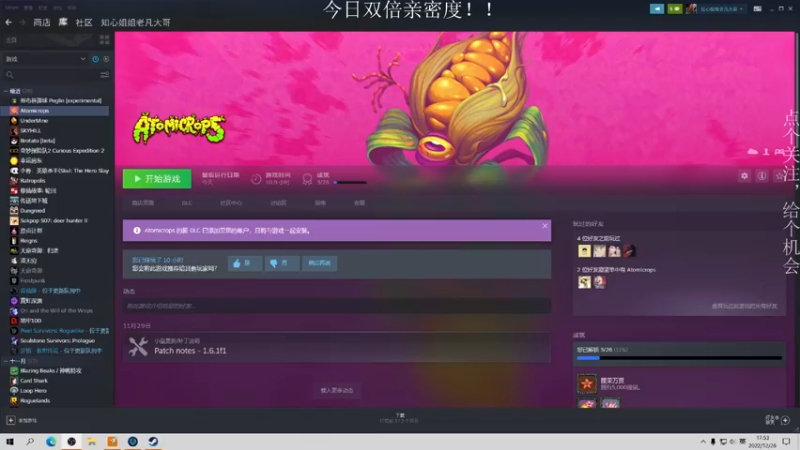Image resolution: width=800 pixels, height=450 pixels.
Task: Click the later button in review prompt
Action: (x=319, y=263)
